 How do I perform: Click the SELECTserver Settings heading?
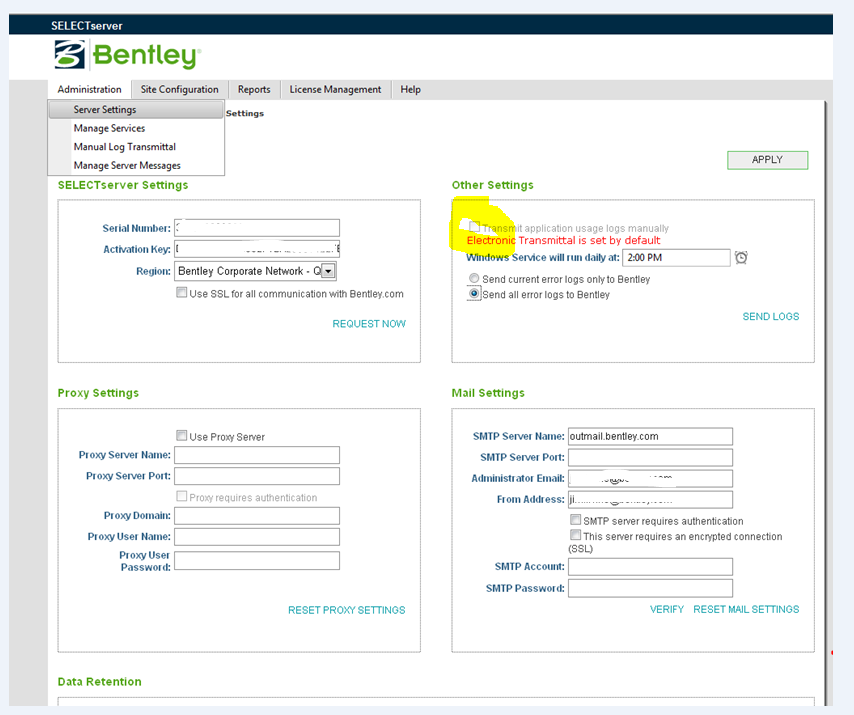pos(123,185)
